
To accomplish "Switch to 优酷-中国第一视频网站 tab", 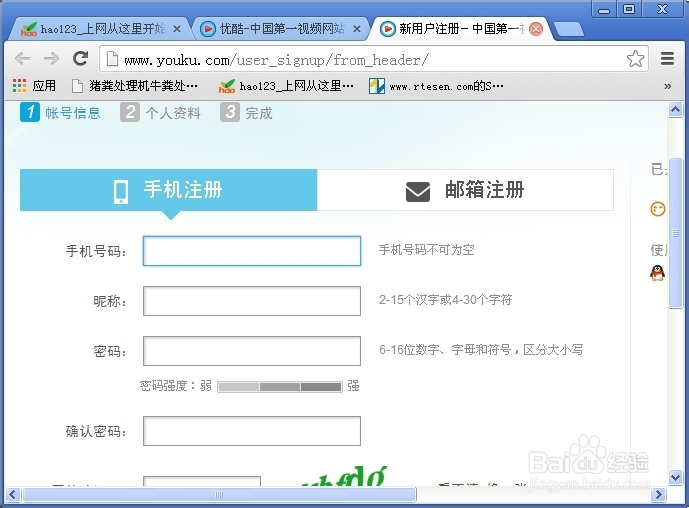I will point(281,29).
